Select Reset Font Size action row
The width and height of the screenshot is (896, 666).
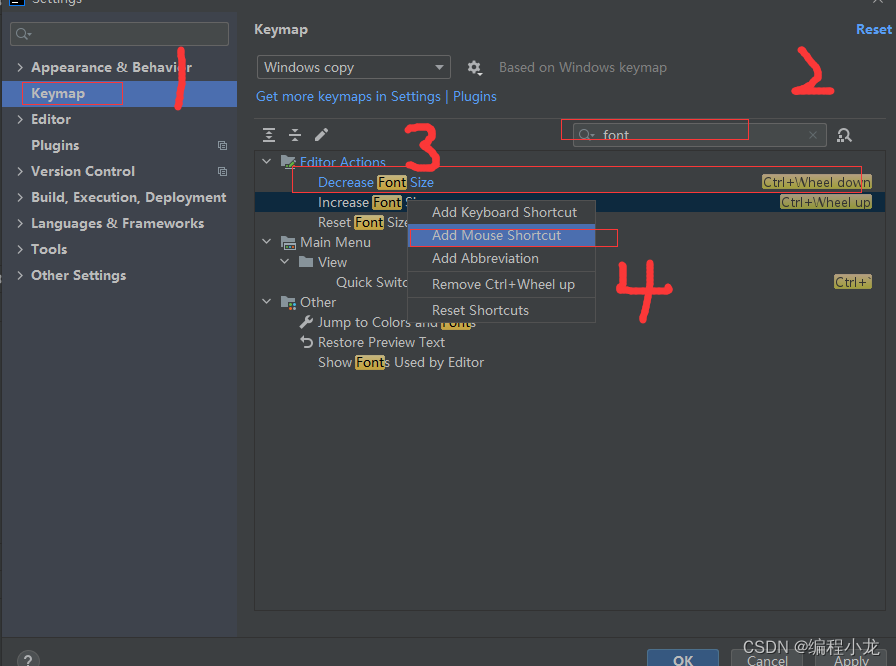(570, 222)
